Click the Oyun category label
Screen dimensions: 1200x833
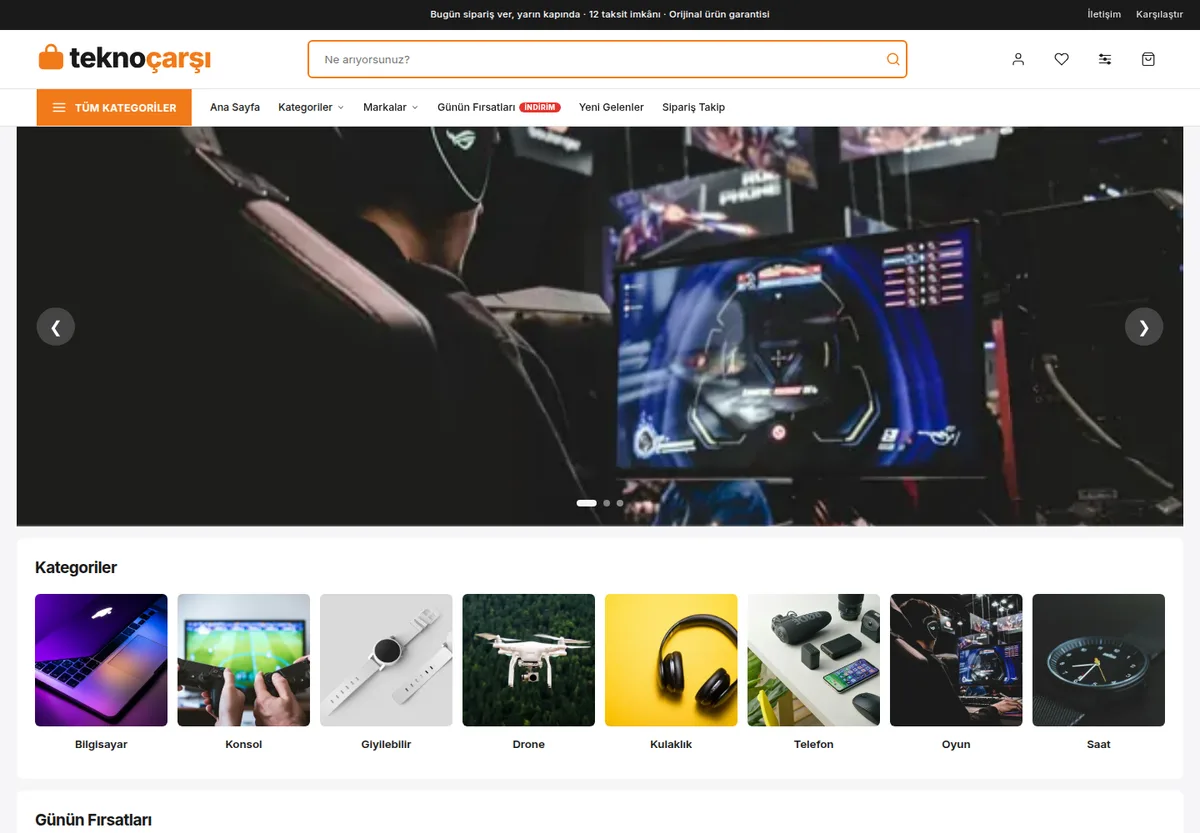[956, 744]
